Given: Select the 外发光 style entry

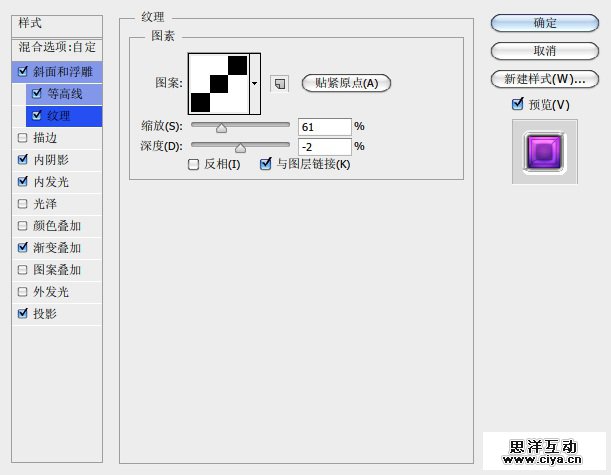Looking at the screenshot, I should click(x=57, y=292).
